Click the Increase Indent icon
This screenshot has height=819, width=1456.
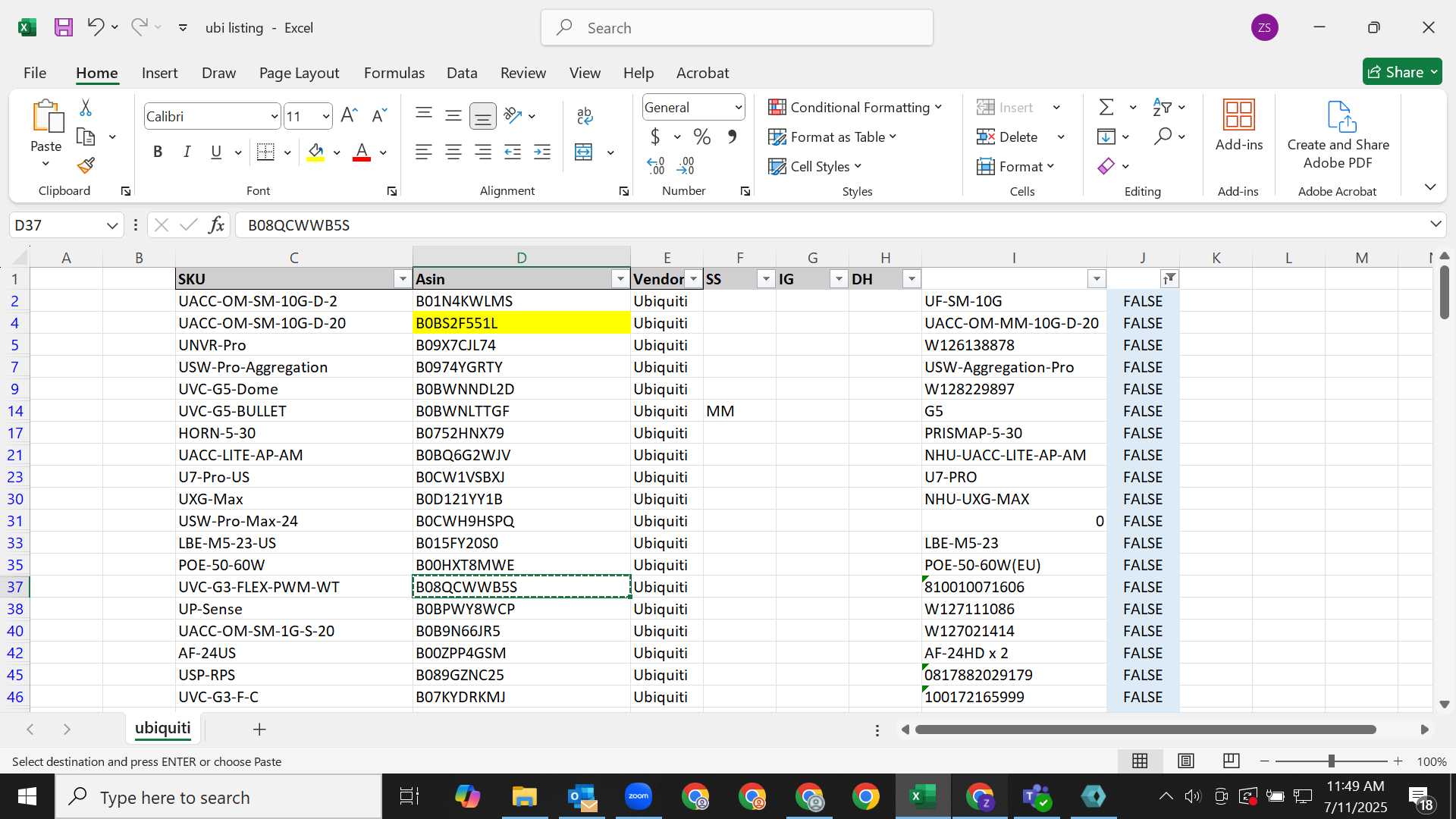click(x=542, y=152)
